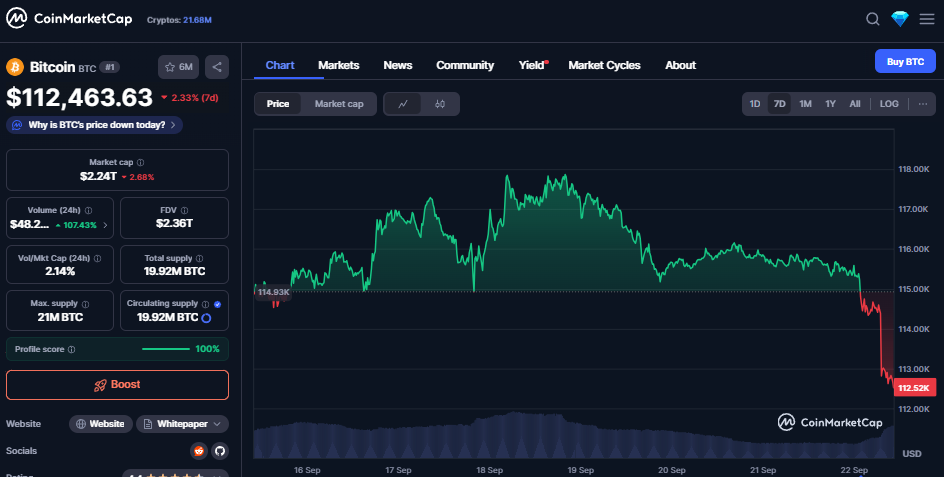
Task: Open the Chart tab
Action: coord(280,65)
